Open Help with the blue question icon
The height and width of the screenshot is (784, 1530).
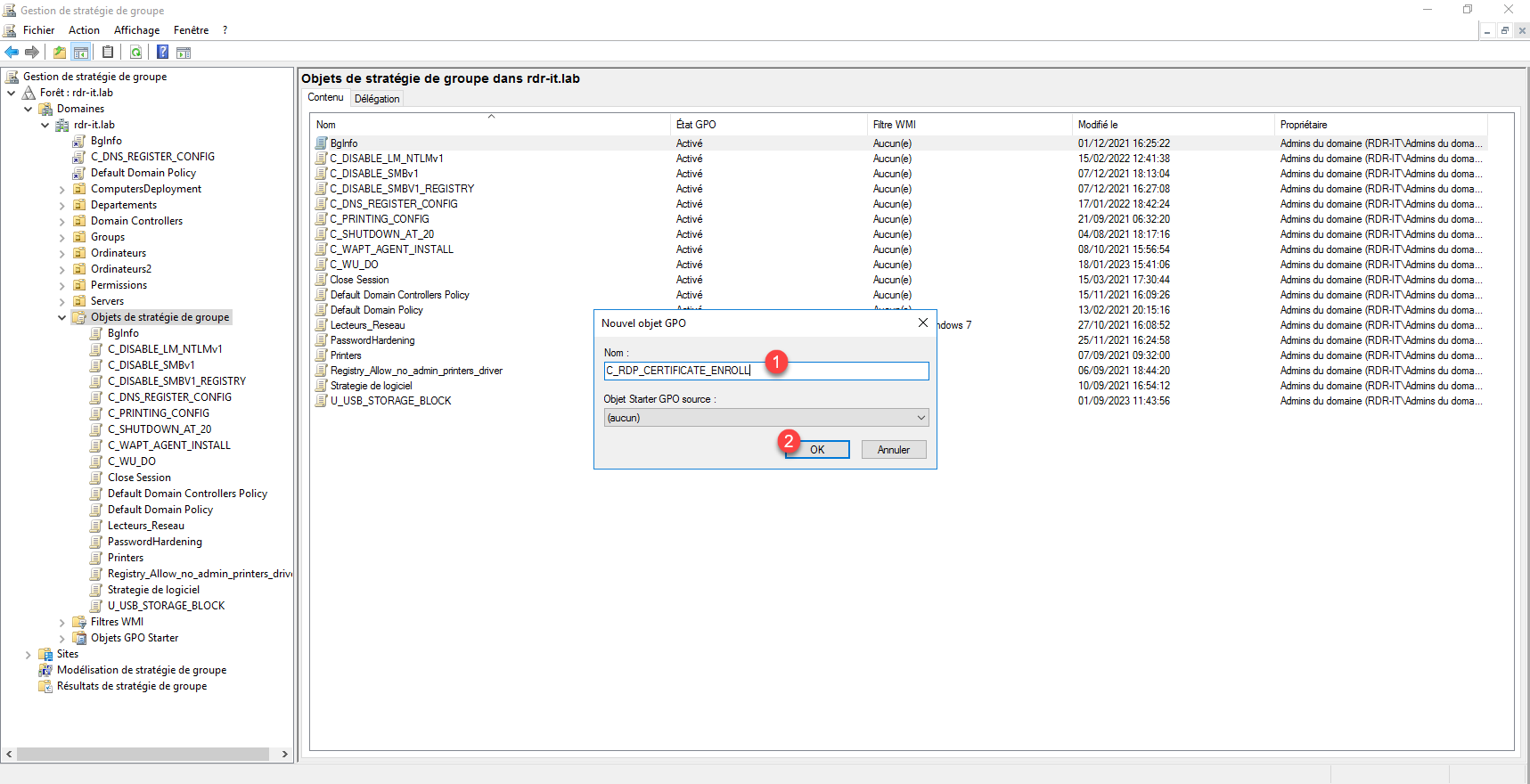[x=162, y=53]
